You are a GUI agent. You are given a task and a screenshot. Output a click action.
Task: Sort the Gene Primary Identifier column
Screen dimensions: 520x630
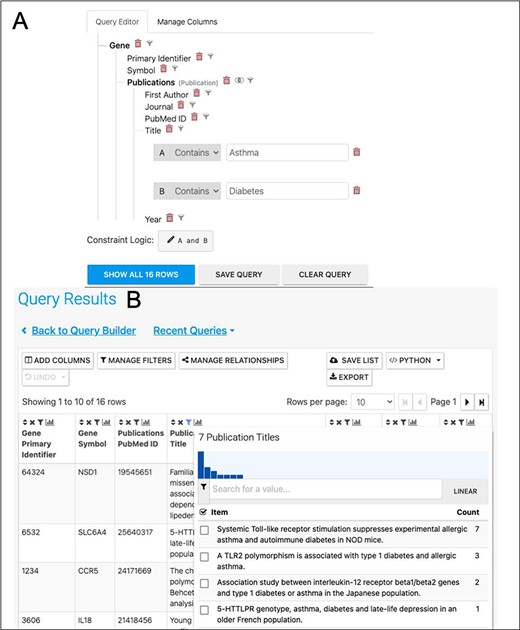25,422
